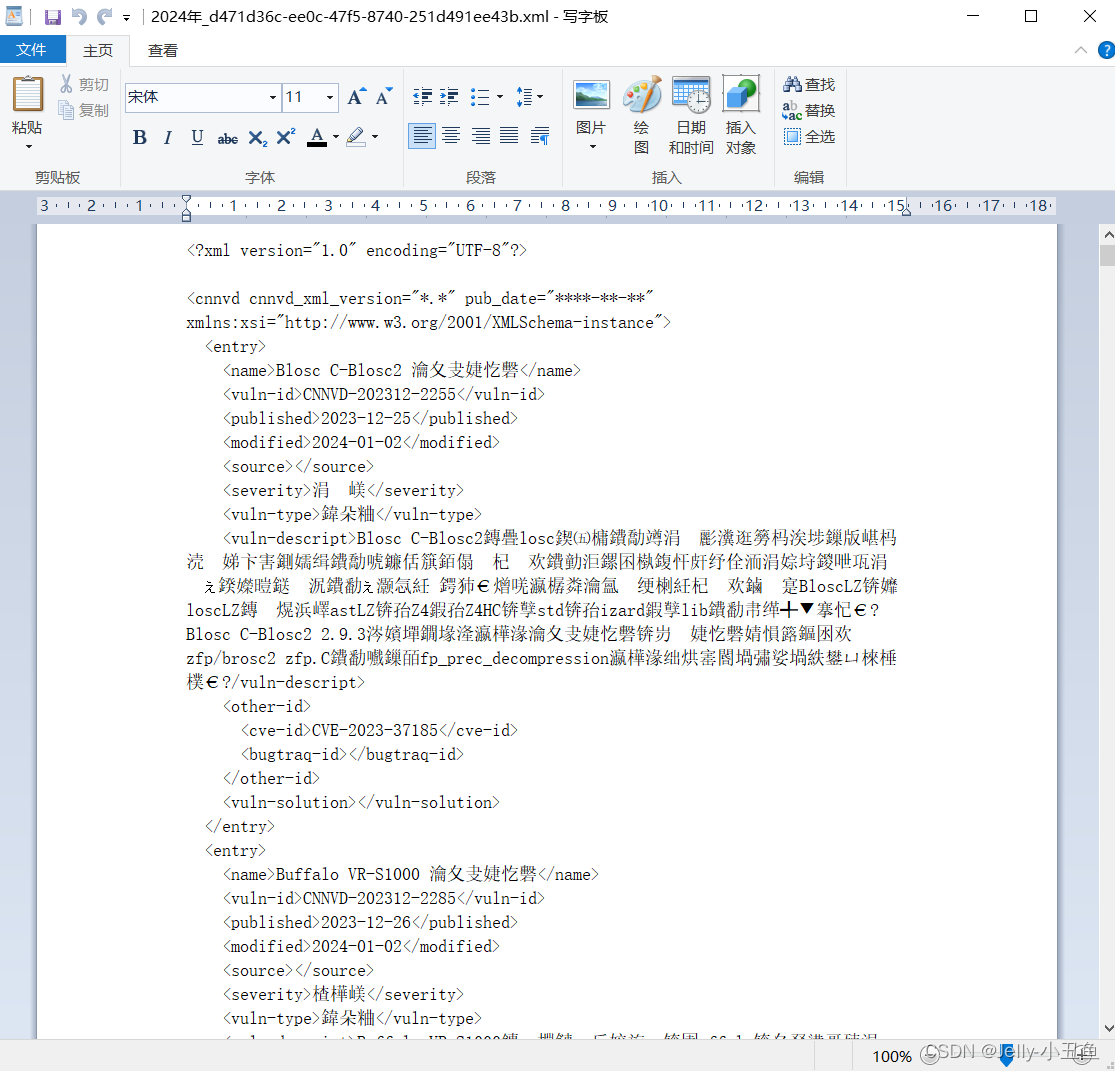Redo the last action
Viewport: 1115px width, 1071px height.
(x=105, y=16)
